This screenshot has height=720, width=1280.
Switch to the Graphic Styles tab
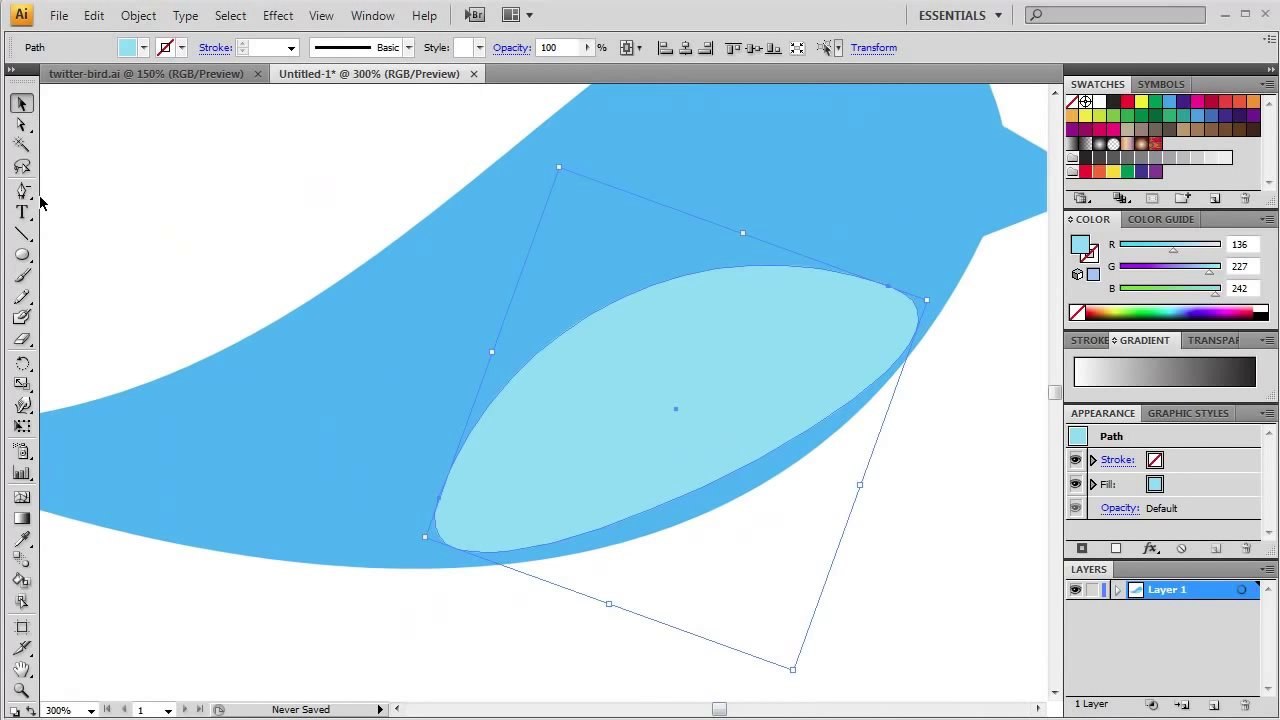point(1188,413)
